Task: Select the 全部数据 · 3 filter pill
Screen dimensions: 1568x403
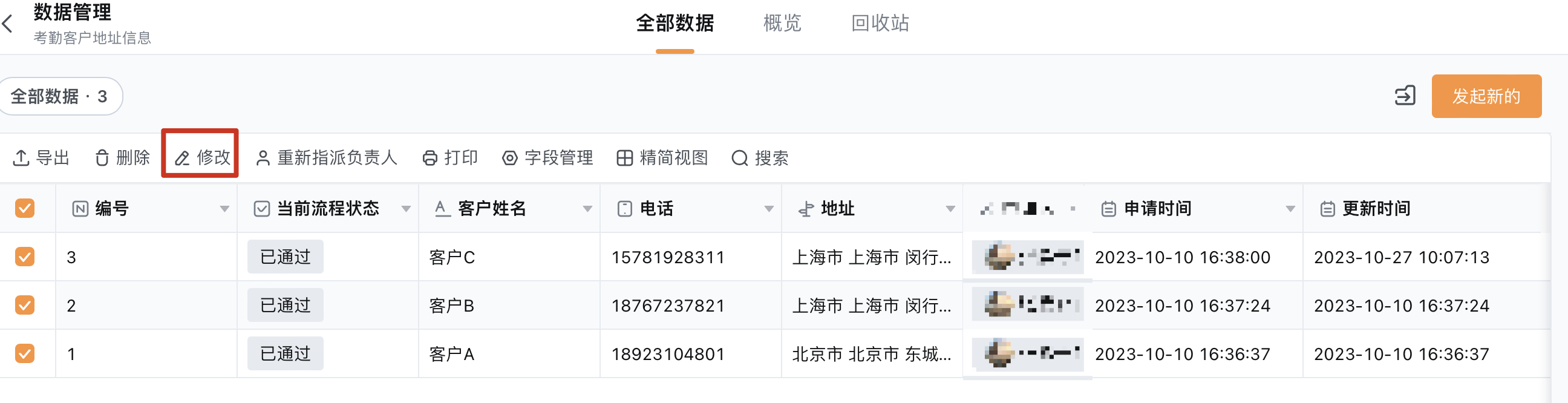Action: pyautogui.click(x=60, y=96)
